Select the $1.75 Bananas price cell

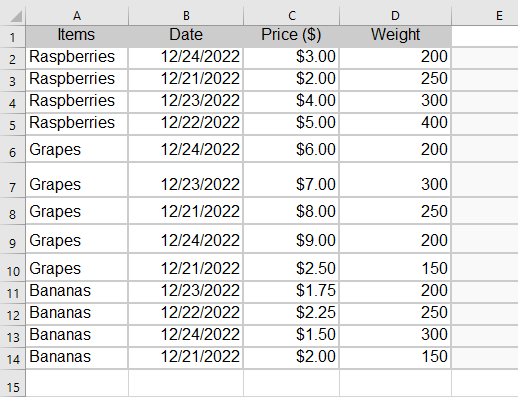click(292, 292)
